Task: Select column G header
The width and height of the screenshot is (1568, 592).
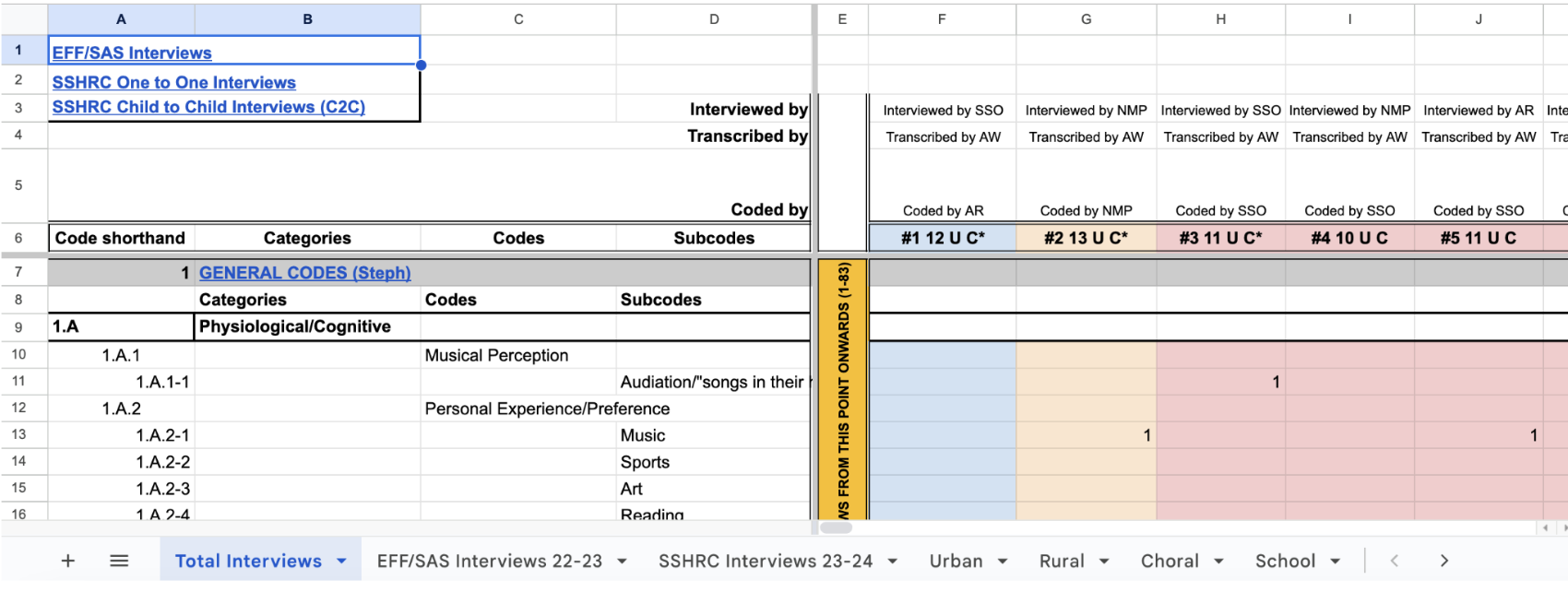Action: pyautogui.click(x=1086, y=19)
